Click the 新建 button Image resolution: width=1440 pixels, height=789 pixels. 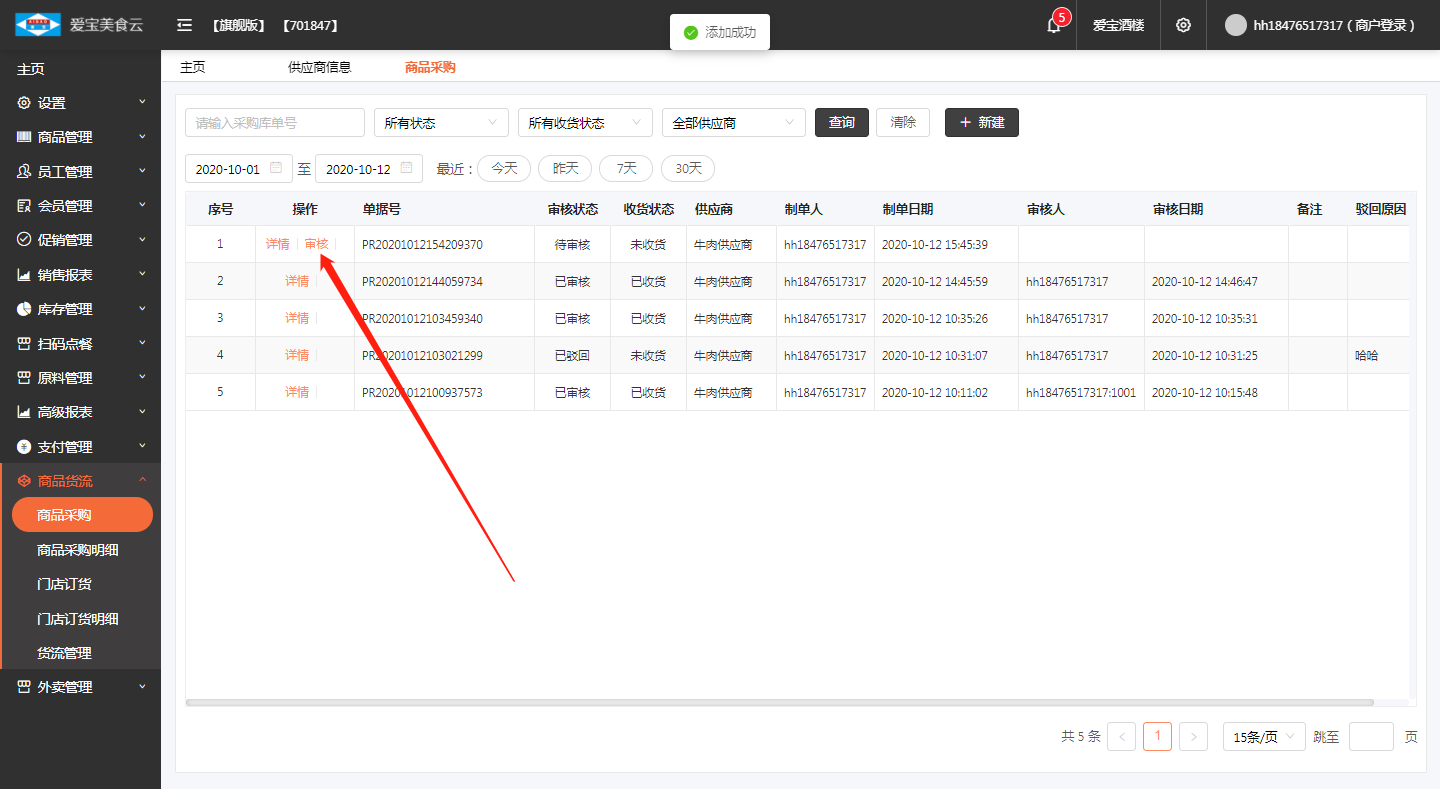click(981, 122)
